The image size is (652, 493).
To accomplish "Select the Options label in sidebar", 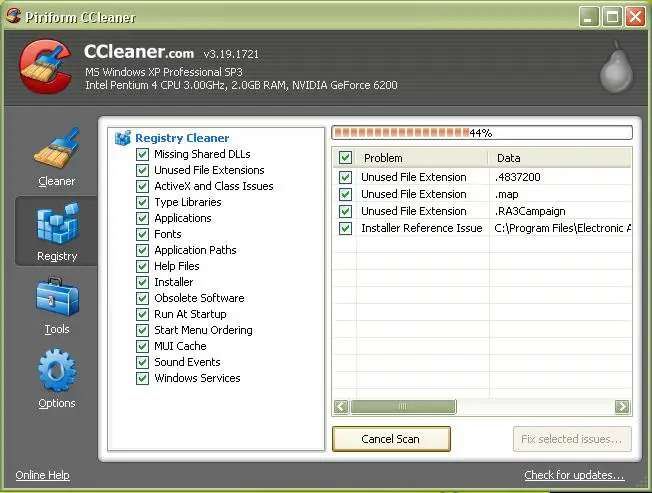I will pos(57,403).
